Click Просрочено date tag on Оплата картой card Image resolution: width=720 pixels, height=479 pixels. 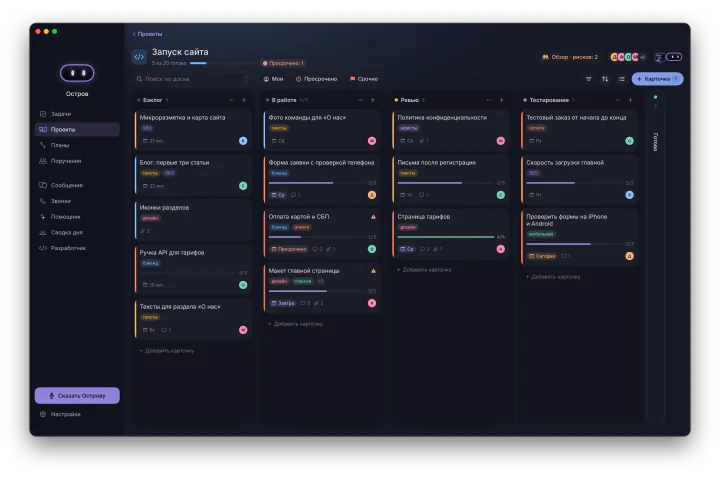(289, 249)
